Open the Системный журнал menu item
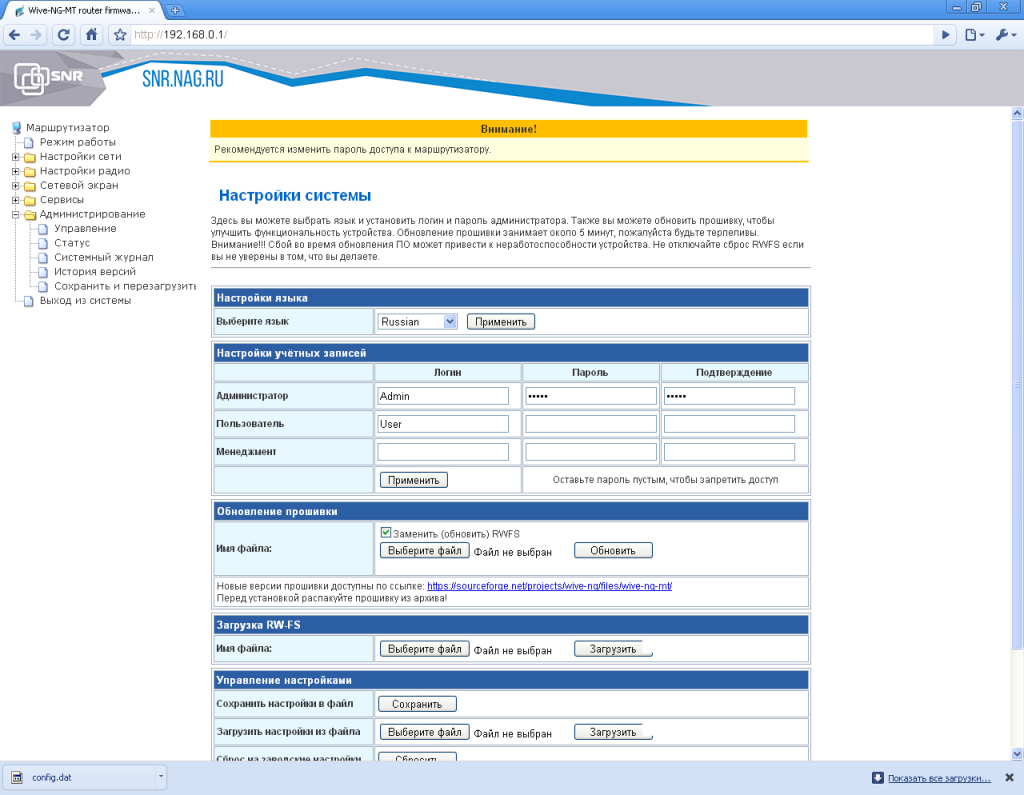Image resolution: width=1024 pixels, height=795 pixels. tap(103, 257)
